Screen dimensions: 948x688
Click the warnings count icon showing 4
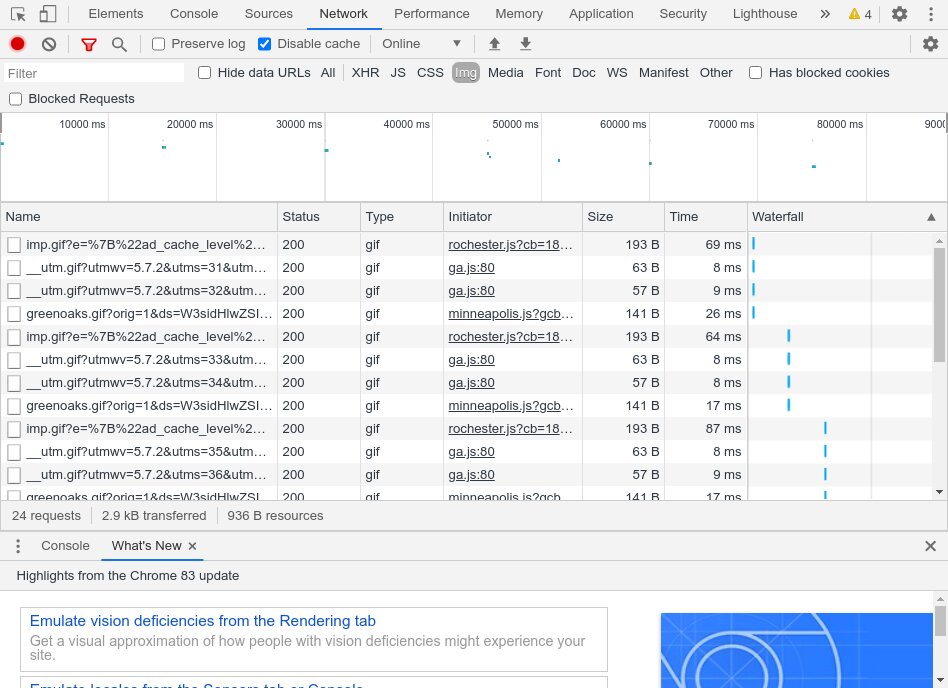(860, 14)
